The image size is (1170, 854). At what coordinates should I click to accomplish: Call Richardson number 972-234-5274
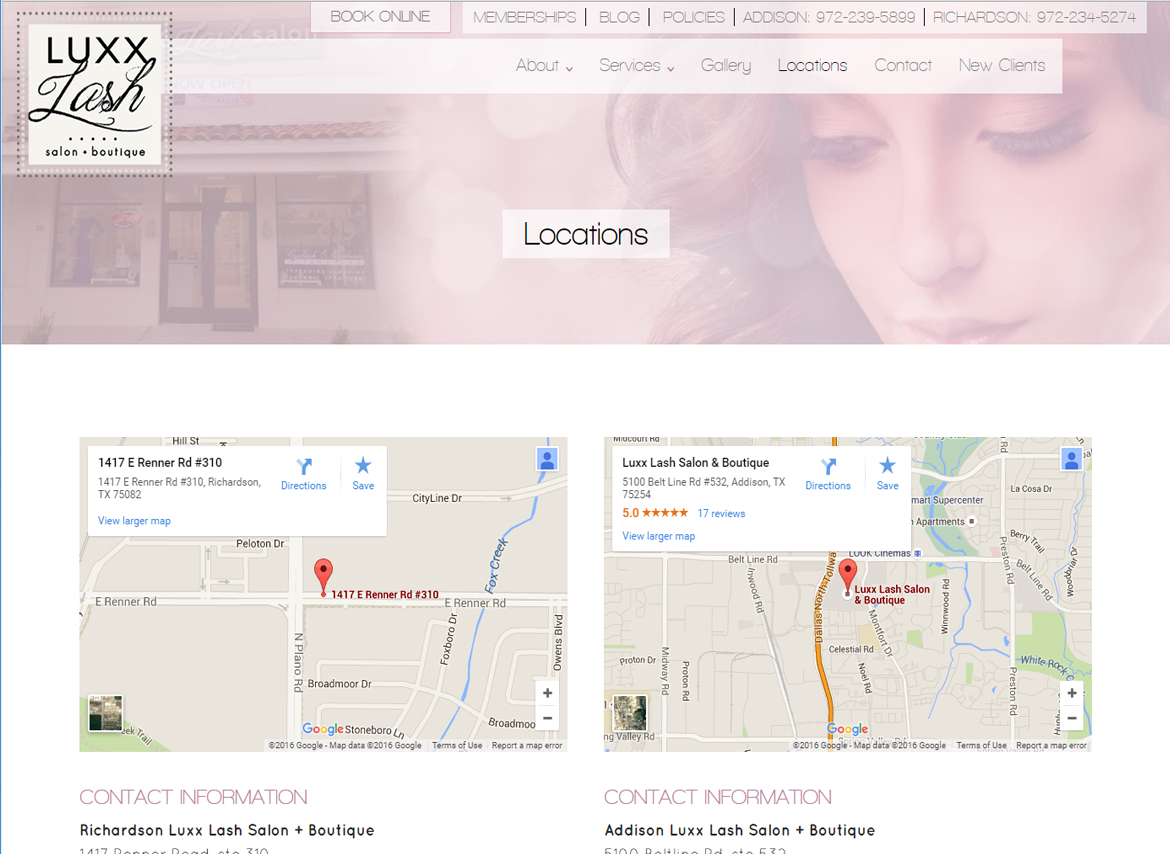(1034, 17)
